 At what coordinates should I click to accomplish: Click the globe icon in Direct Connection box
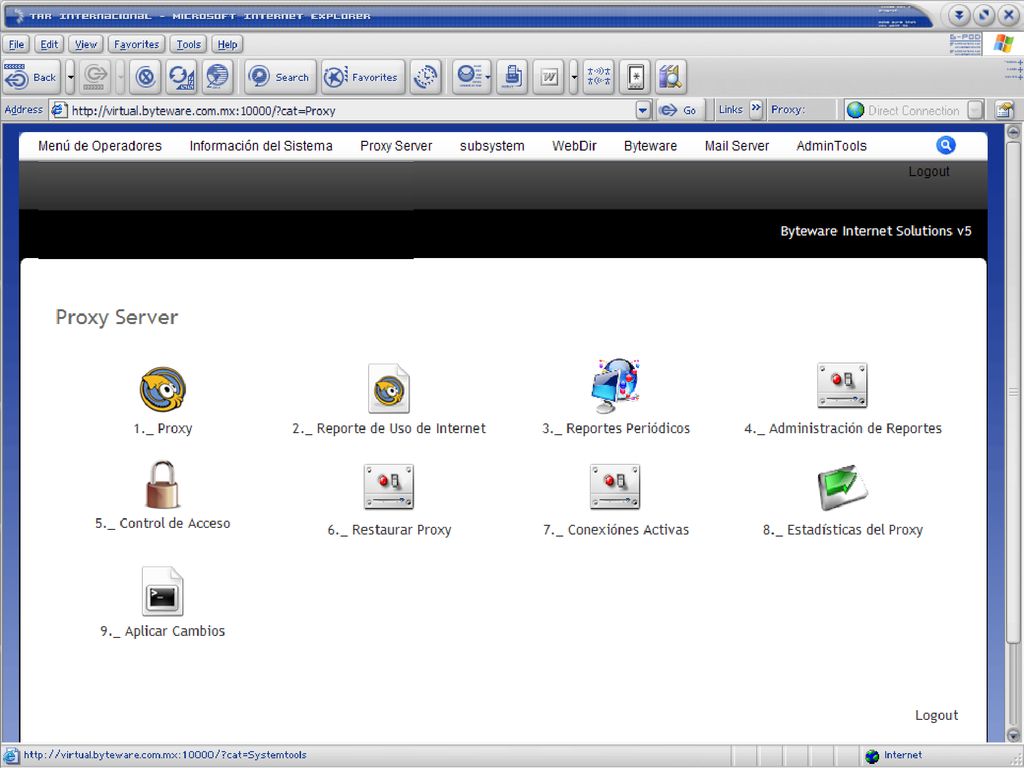[x=856, y=110]
